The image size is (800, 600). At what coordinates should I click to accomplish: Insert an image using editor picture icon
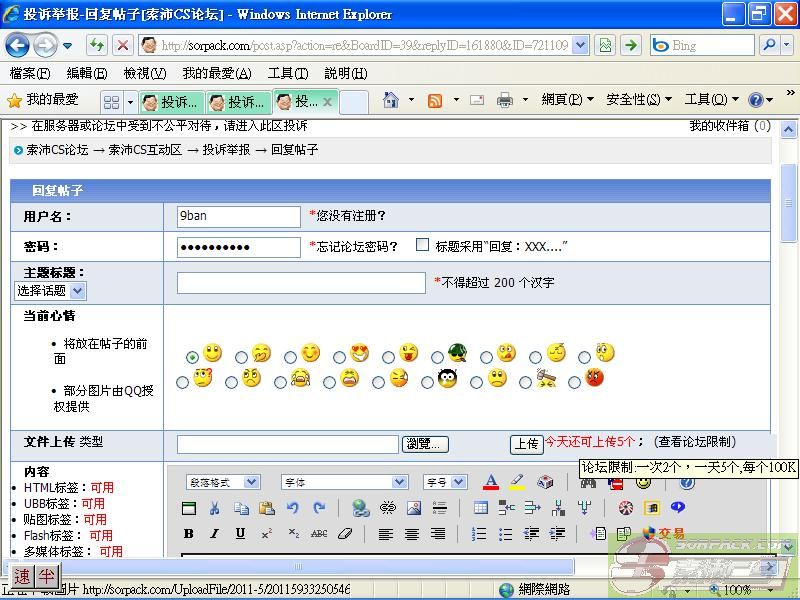[x=413, y=508]
